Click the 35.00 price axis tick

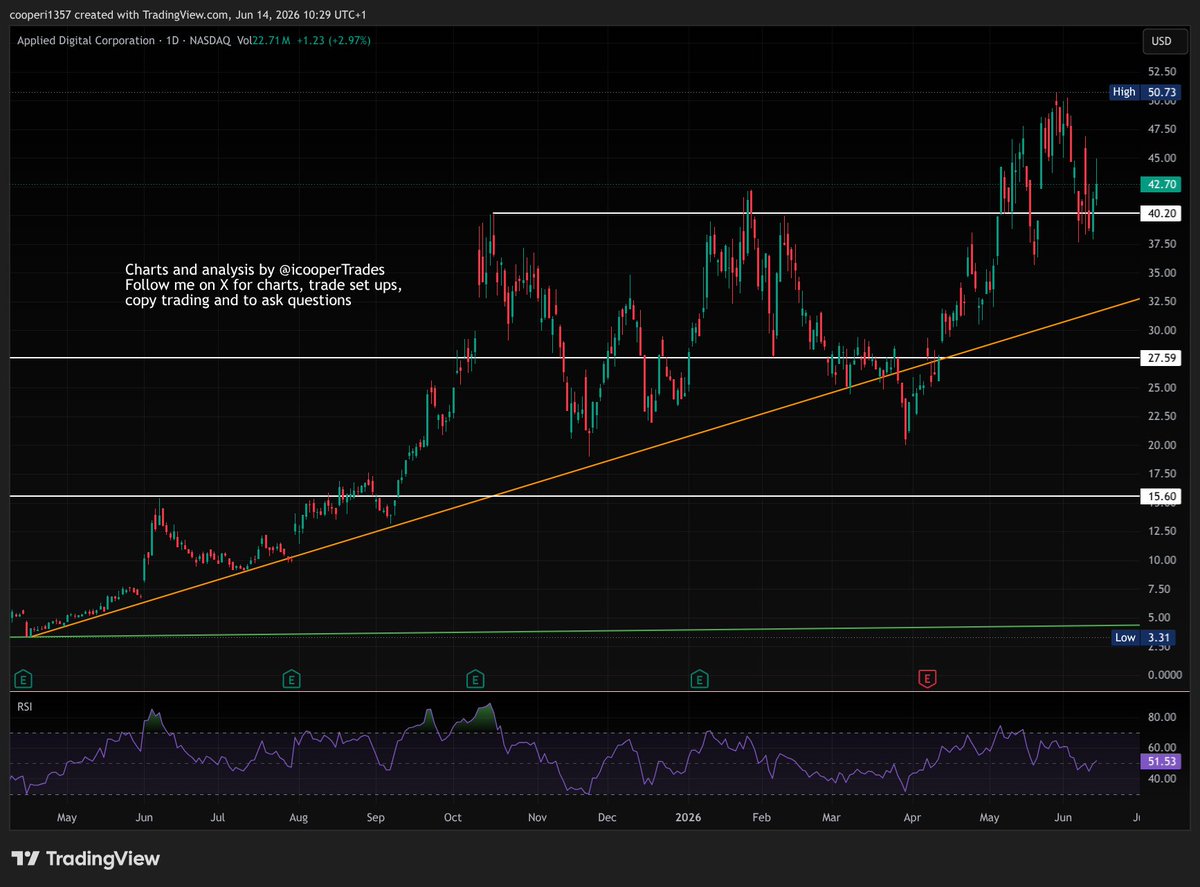(1160, 272)
